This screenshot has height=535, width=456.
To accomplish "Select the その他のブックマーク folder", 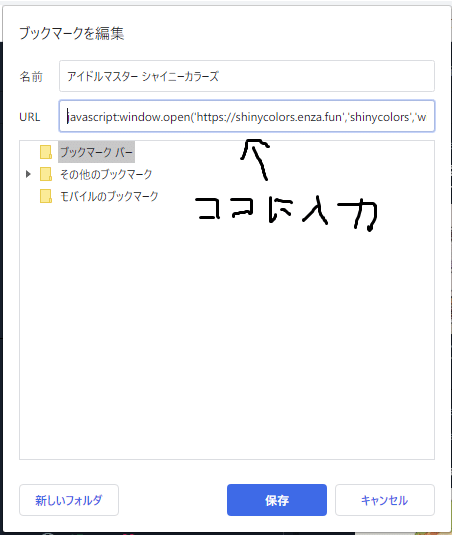I will [x=106, y=174].
